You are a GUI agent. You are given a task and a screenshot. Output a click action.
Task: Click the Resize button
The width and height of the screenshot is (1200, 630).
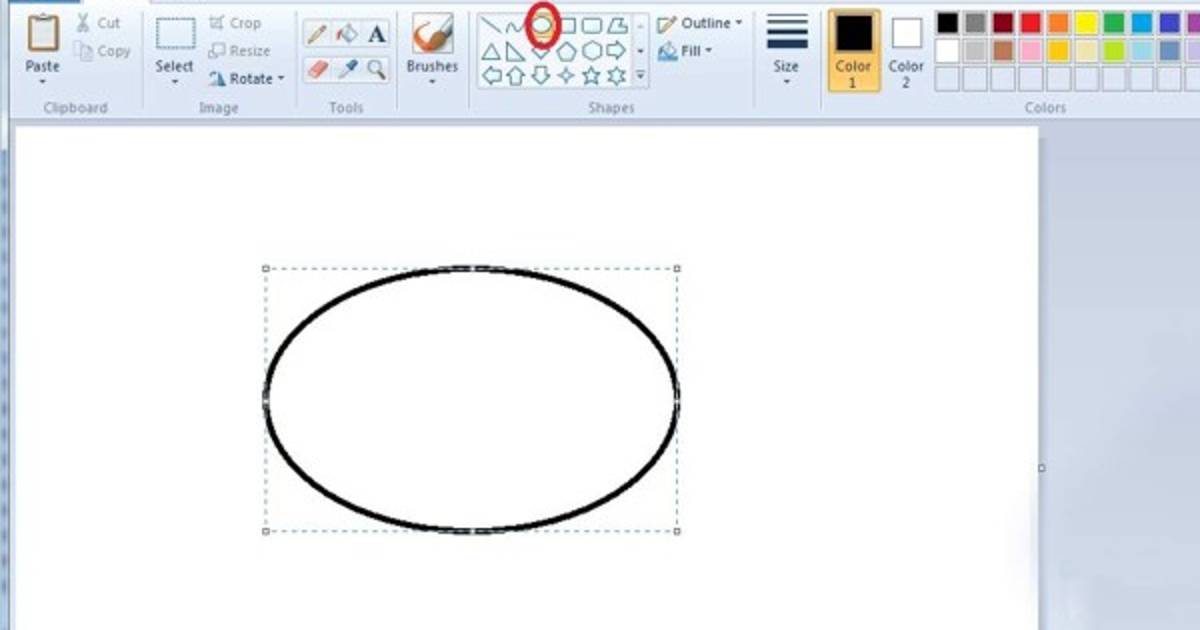239,50
